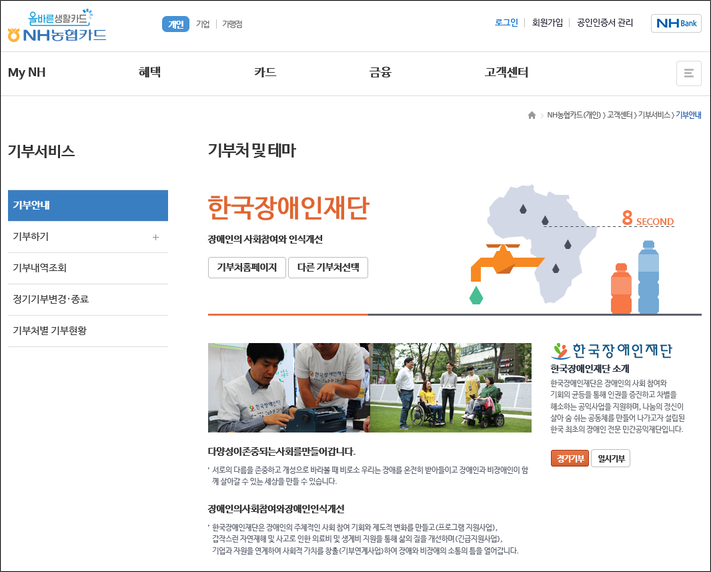The image size is (711, 572).
Task: Click 기부서비스 breadcrumb link
Action: pyautogui.click(x=654, y=115)
